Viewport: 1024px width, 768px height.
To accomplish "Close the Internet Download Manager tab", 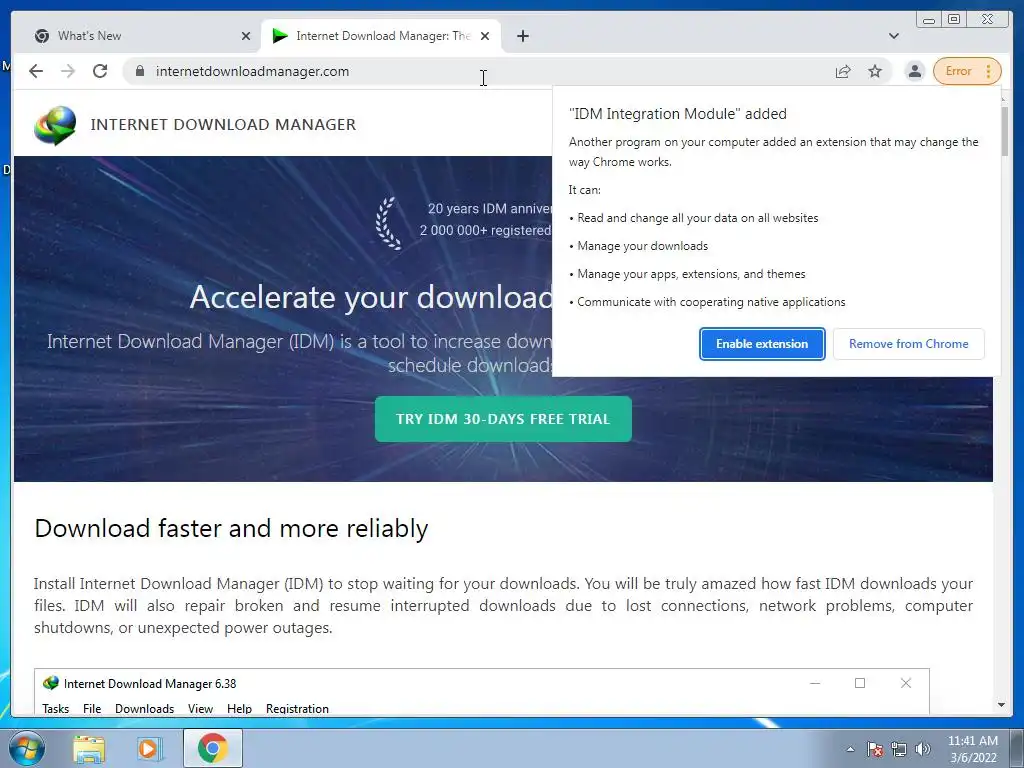I will pos(485,36).
